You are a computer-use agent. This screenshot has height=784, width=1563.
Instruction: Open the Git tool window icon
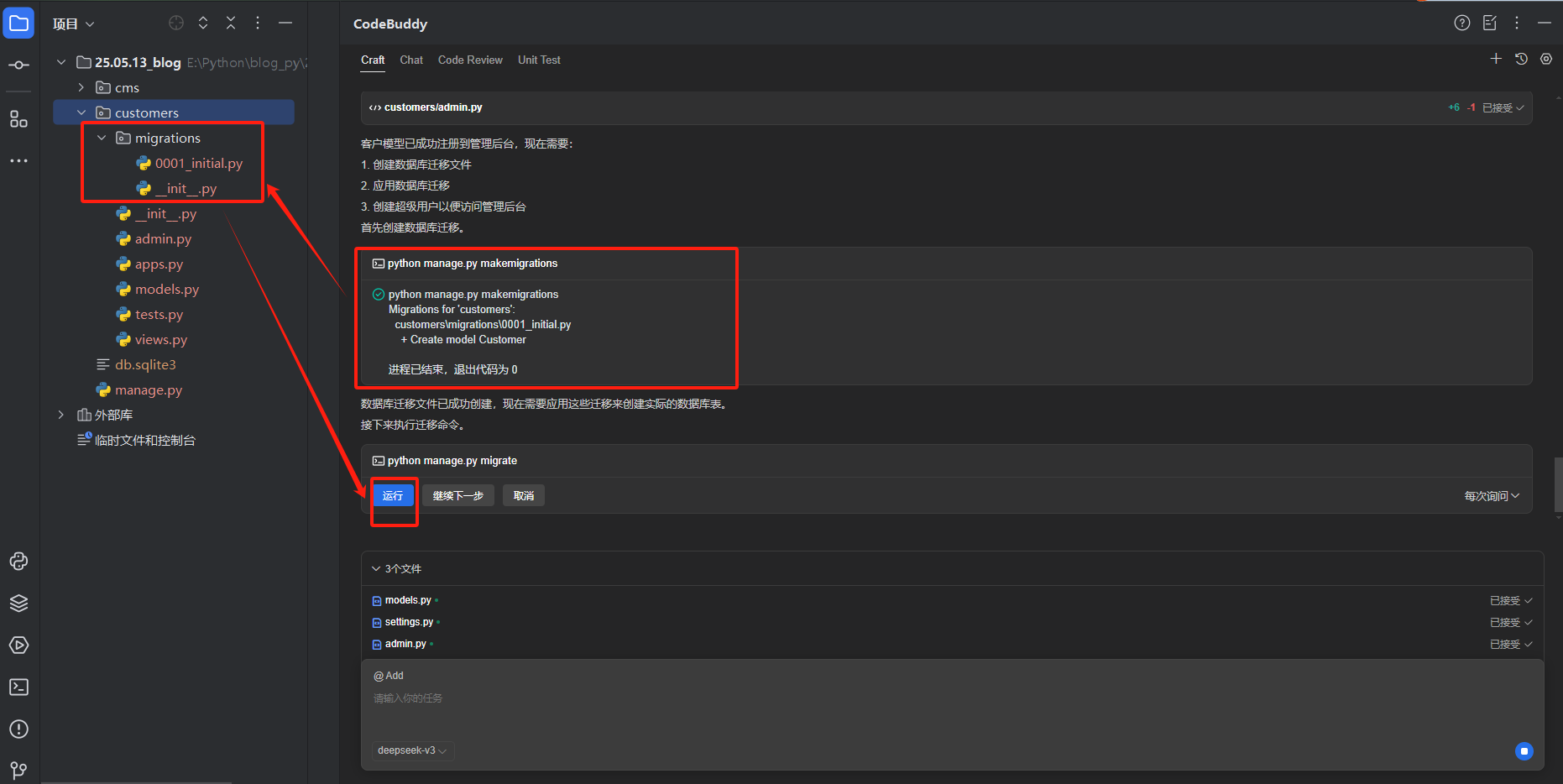click(18, 770)
